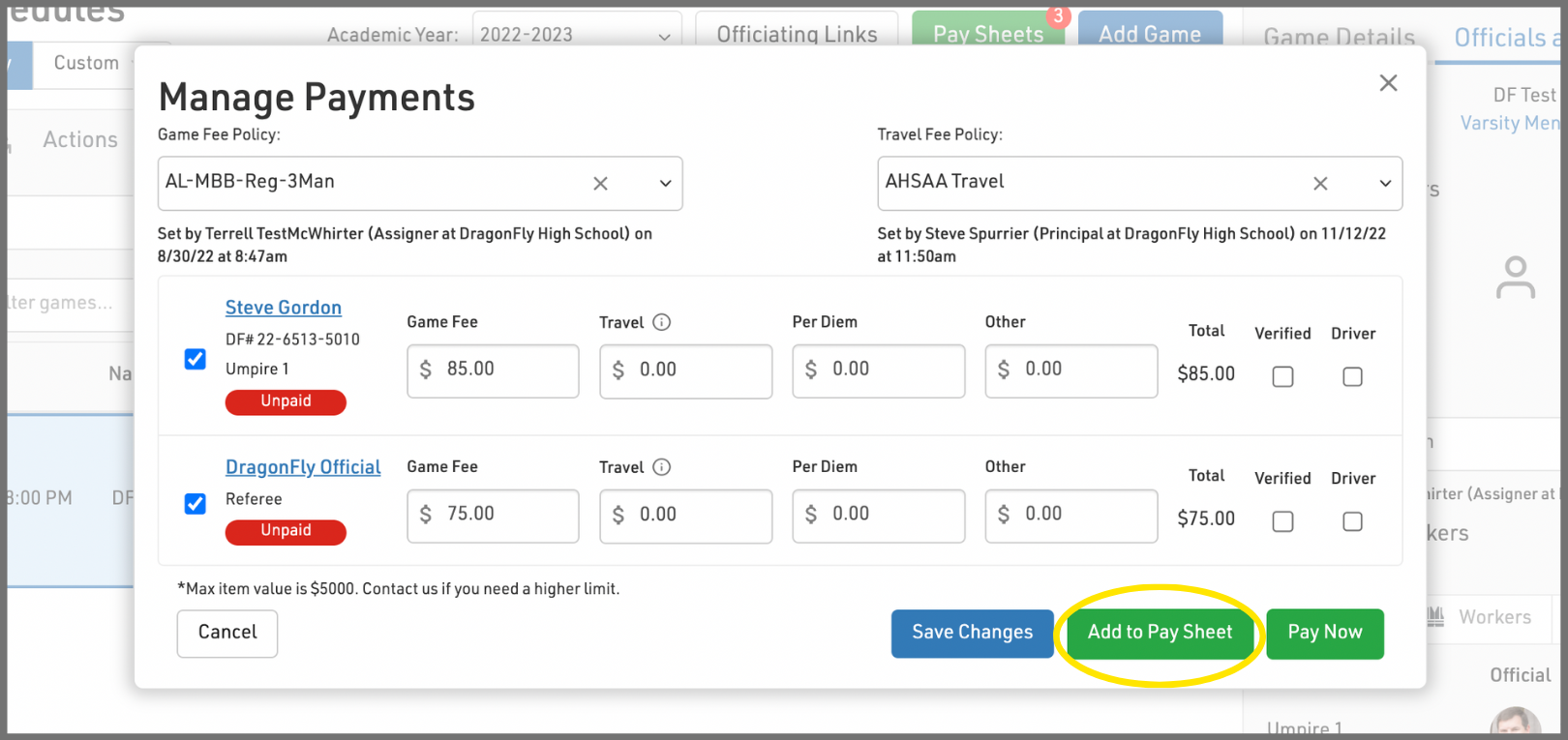The height and width of the screenshot is (740, 1568).
Task: Click the Pay Sheets notification badge
Action: [1058, 16]
